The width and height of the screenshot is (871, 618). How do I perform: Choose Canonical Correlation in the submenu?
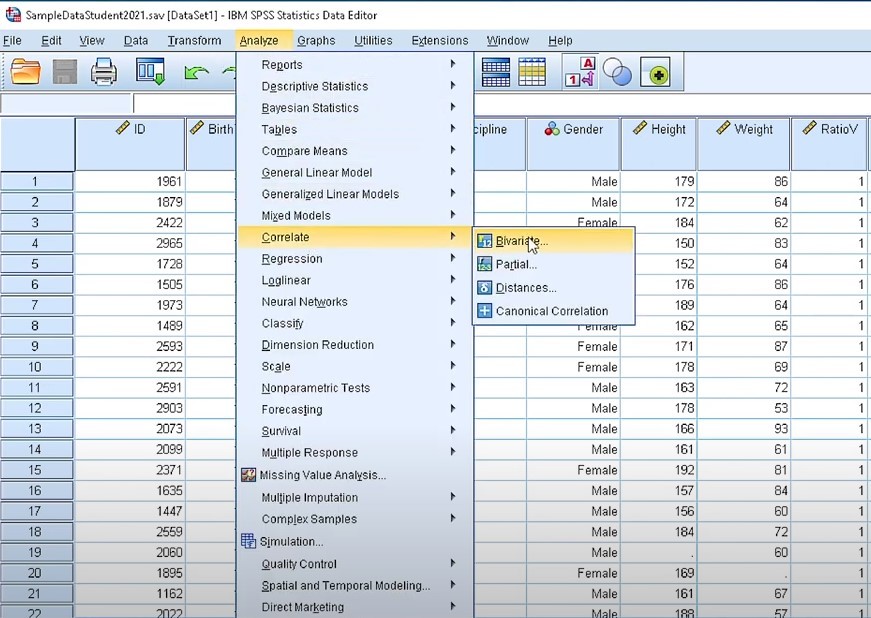click(553, 311)
